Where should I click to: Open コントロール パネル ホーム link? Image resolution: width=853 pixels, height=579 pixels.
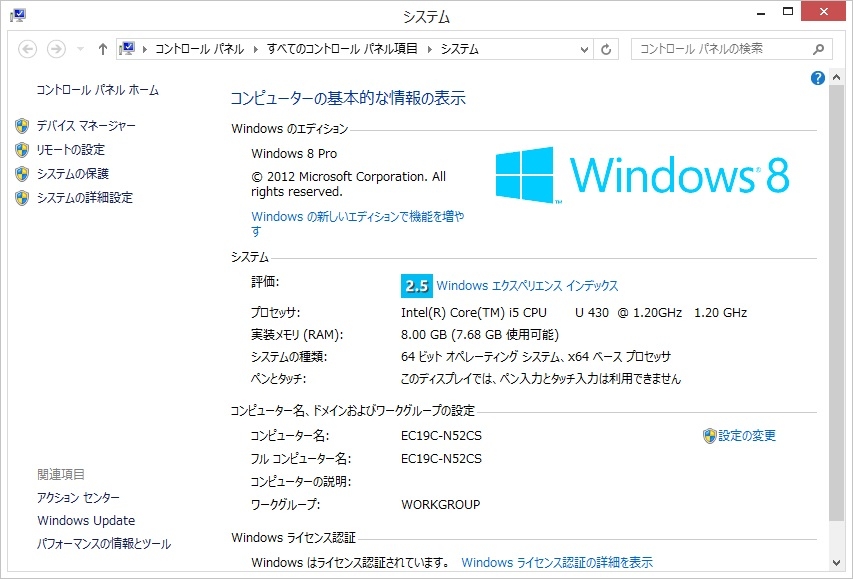(97, 90)
